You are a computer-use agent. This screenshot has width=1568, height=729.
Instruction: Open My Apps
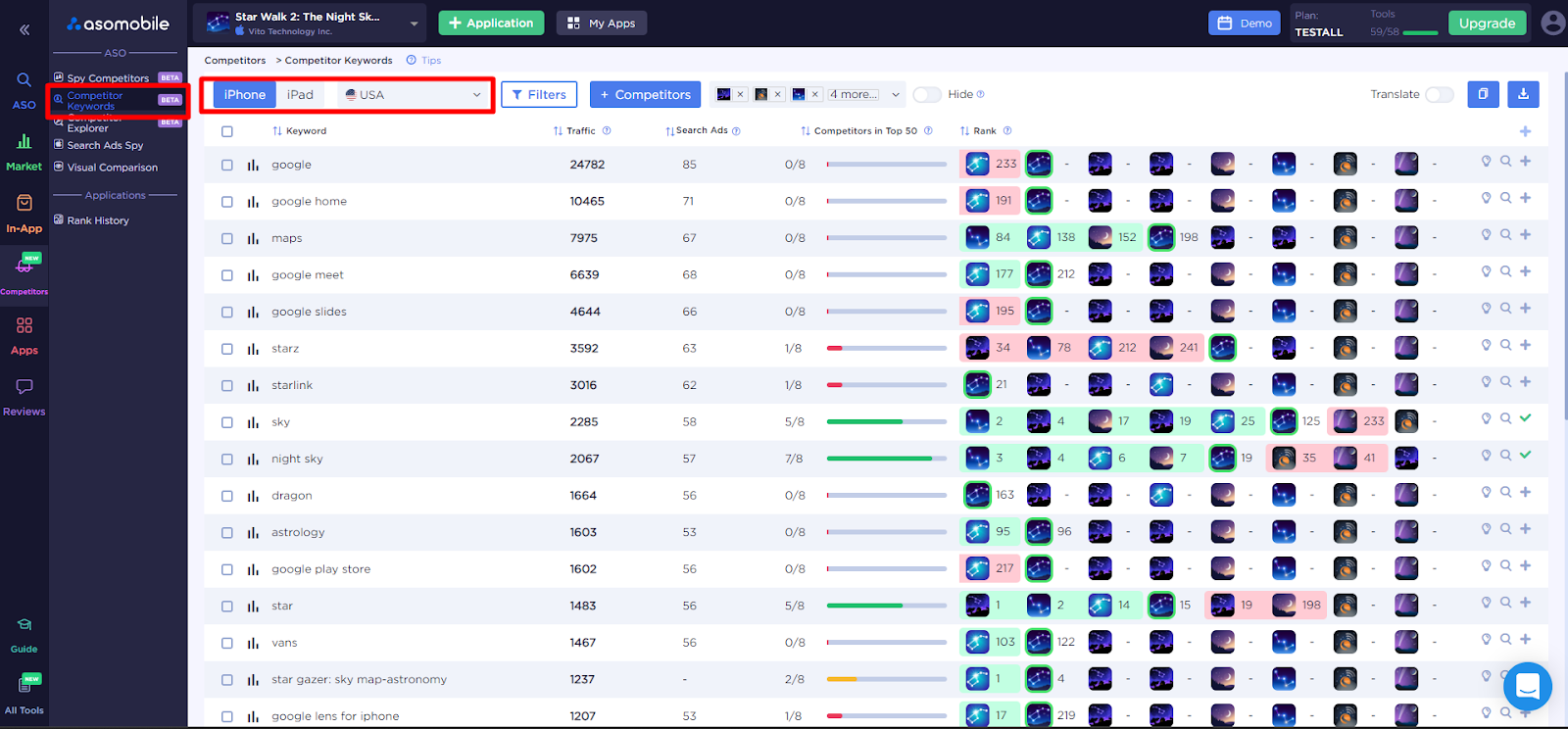click(x=602, y=23)
